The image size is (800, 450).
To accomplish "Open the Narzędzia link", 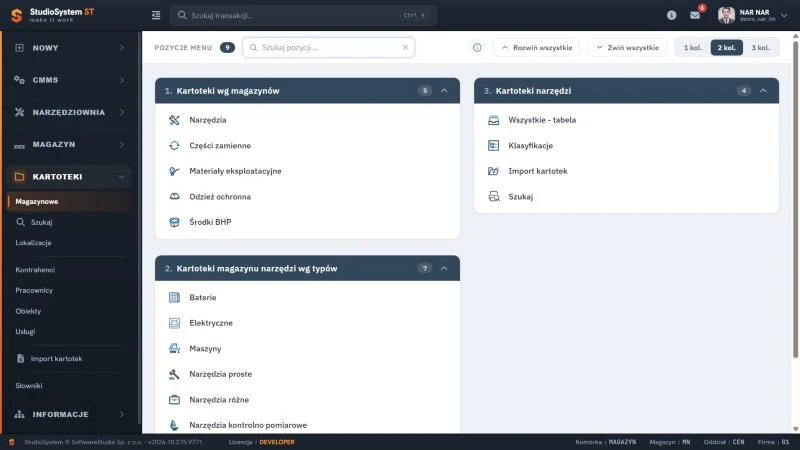I will [208, 120].
